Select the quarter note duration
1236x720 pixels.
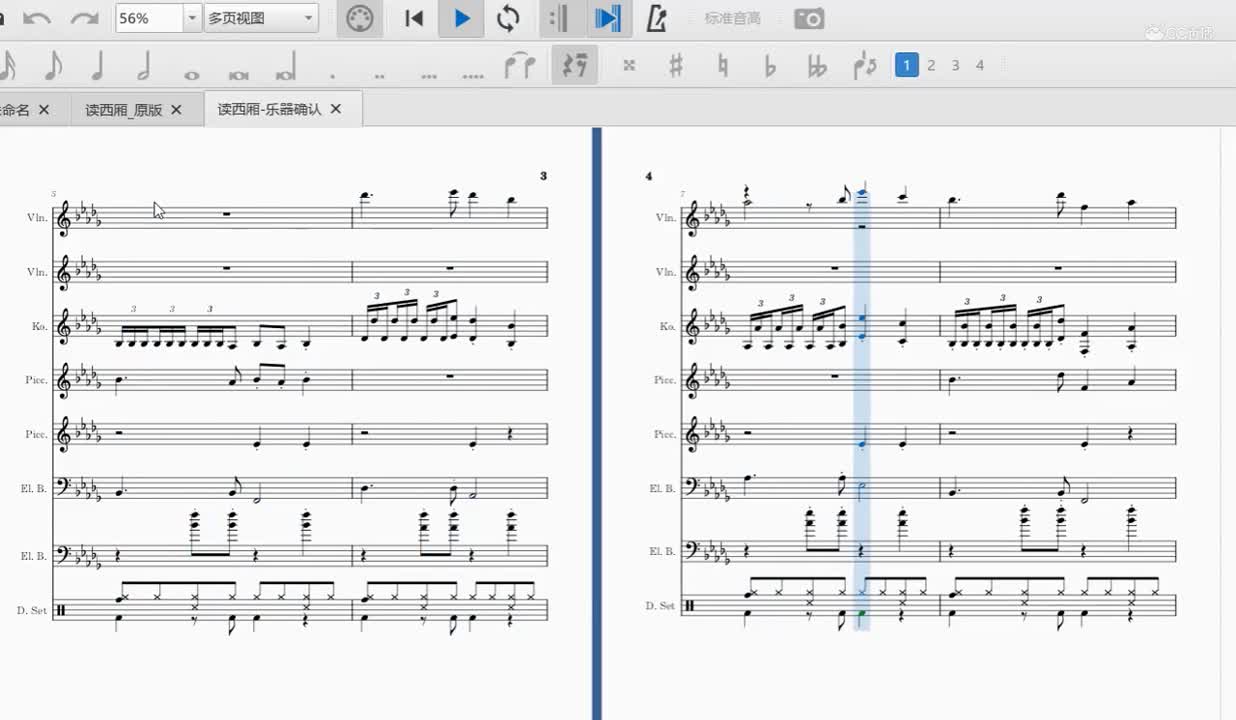[x=98, y=66]
